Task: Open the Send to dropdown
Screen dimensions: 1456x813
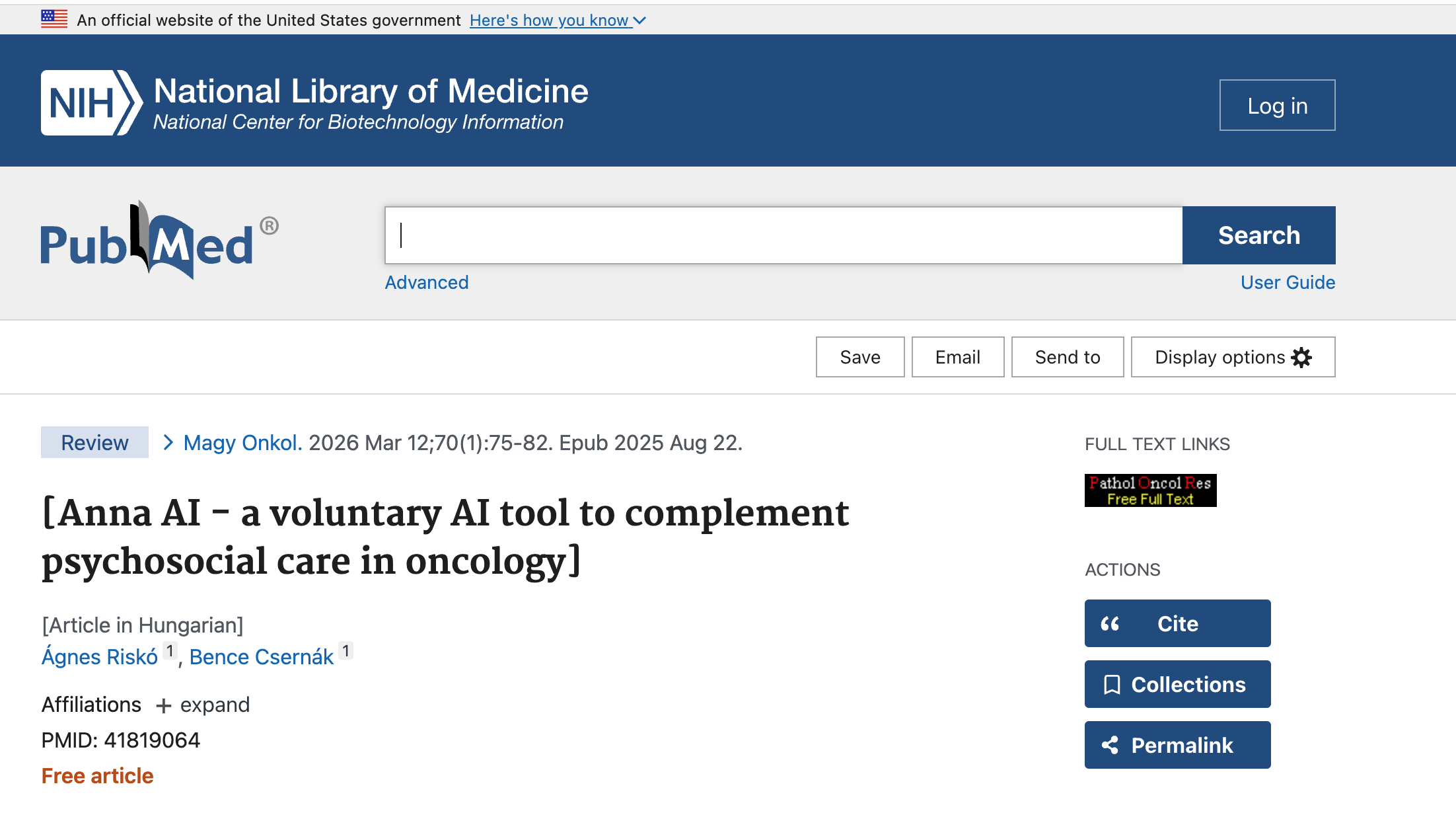Action: 1067,357
